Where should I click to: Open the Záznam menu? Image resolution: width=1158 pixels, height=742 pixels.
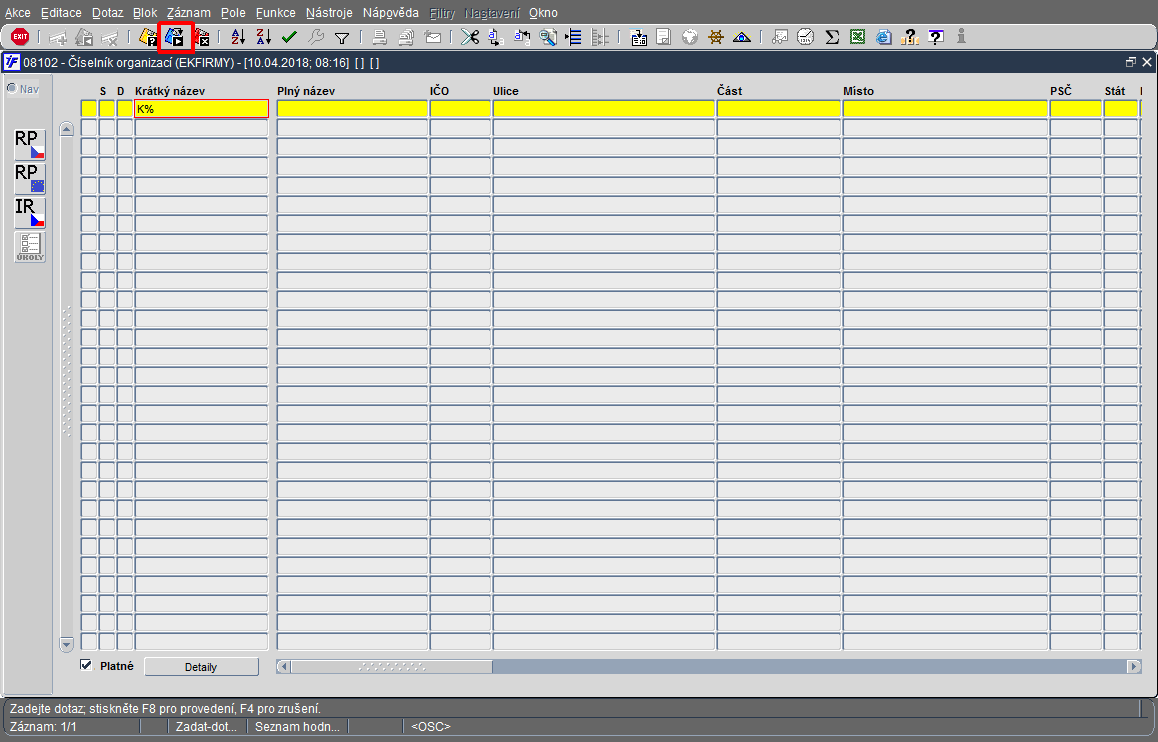click(188, 13)
